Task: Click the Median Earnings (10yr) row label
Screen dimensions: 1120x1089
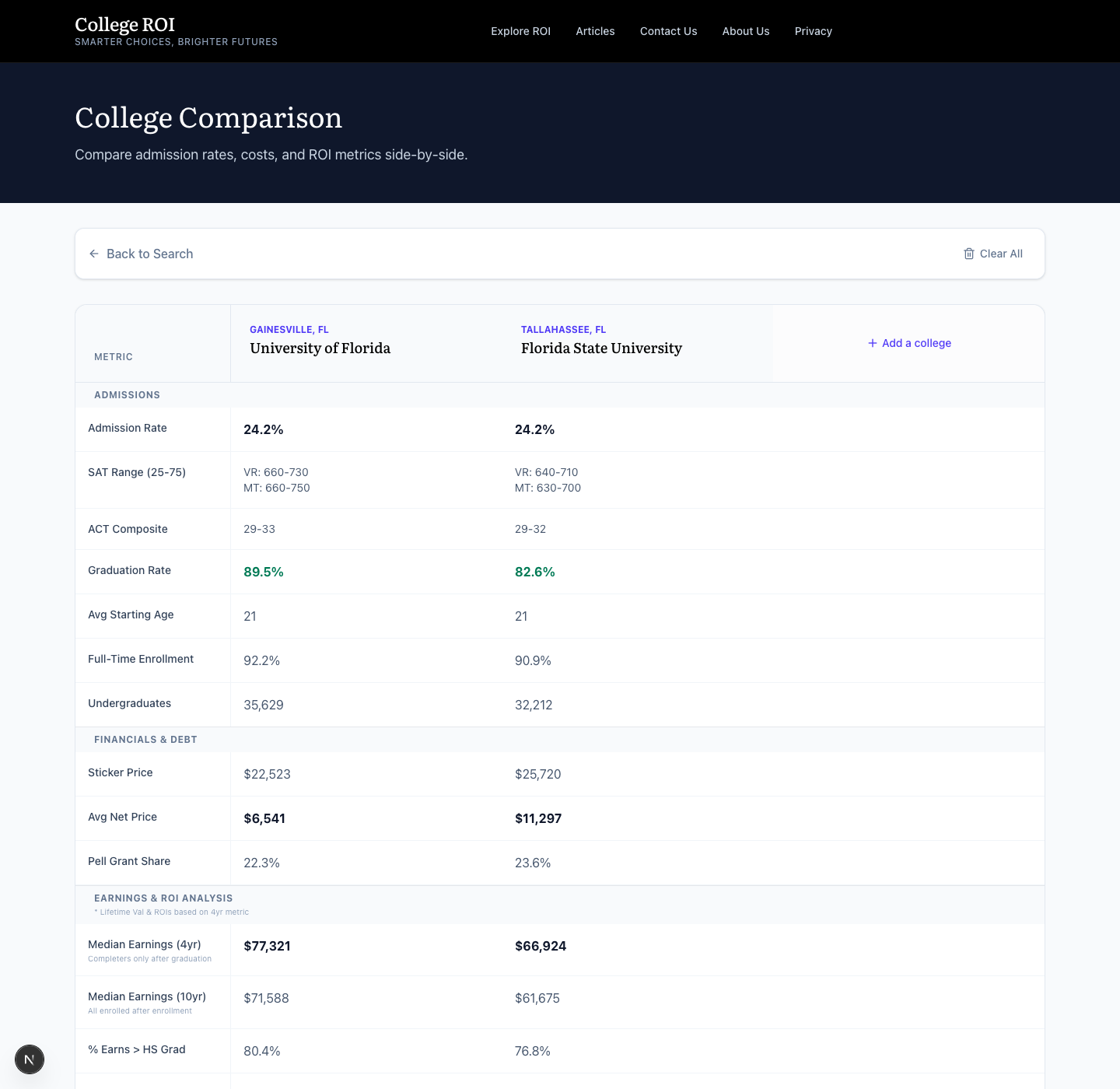Action: click(x=147, y=996)
